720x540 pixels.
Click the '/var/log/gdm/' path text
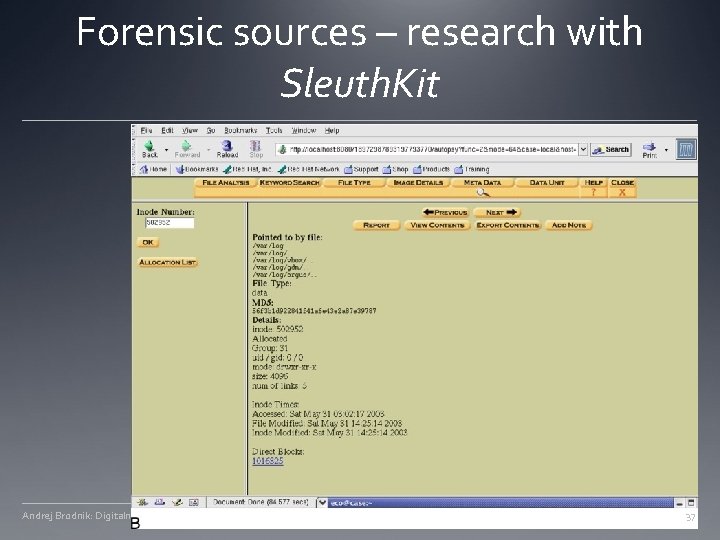pos(277,267)
